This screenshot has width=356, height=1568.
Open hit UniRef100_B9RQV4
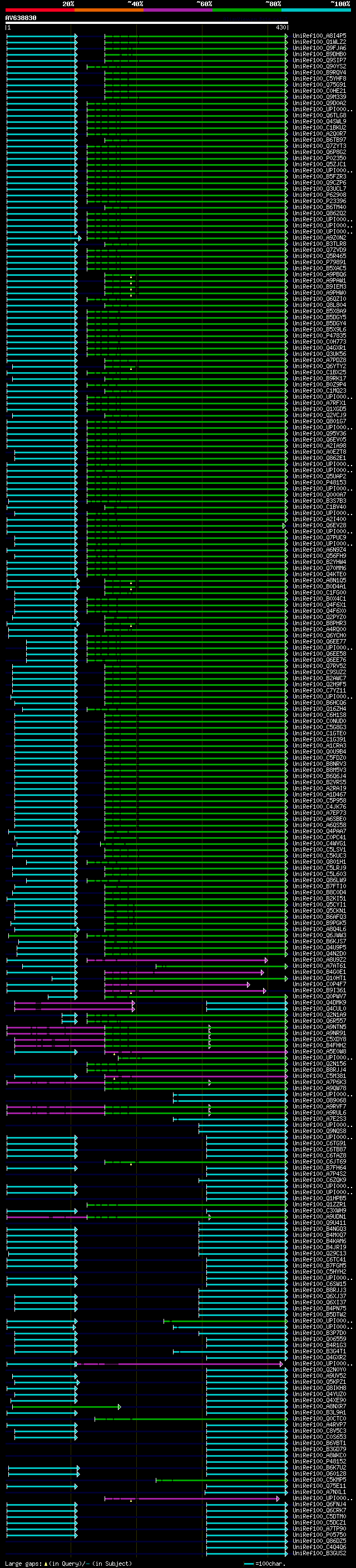[319, 72]
